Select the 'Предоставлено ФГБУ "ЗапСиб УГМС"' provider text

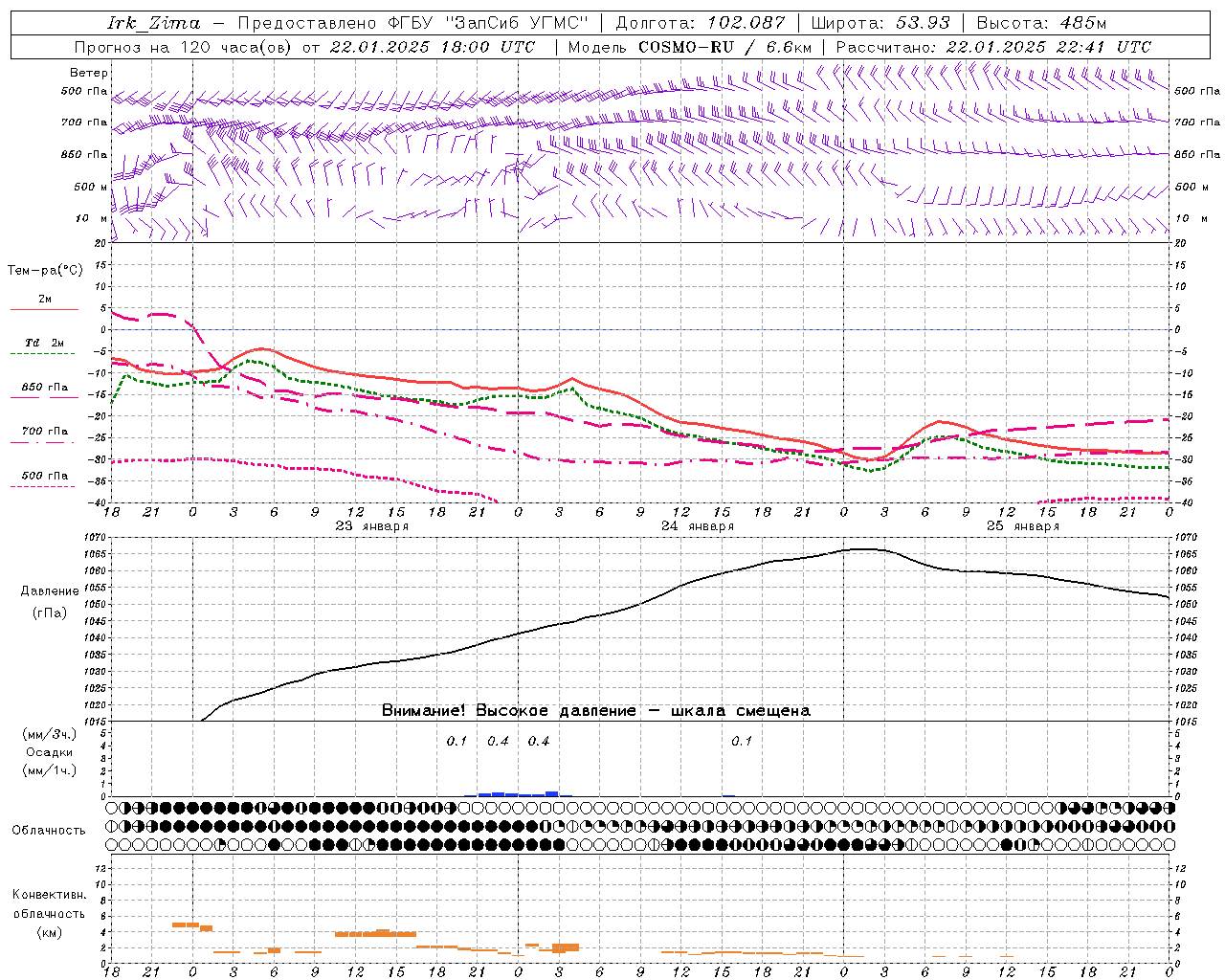coord(412,23)
